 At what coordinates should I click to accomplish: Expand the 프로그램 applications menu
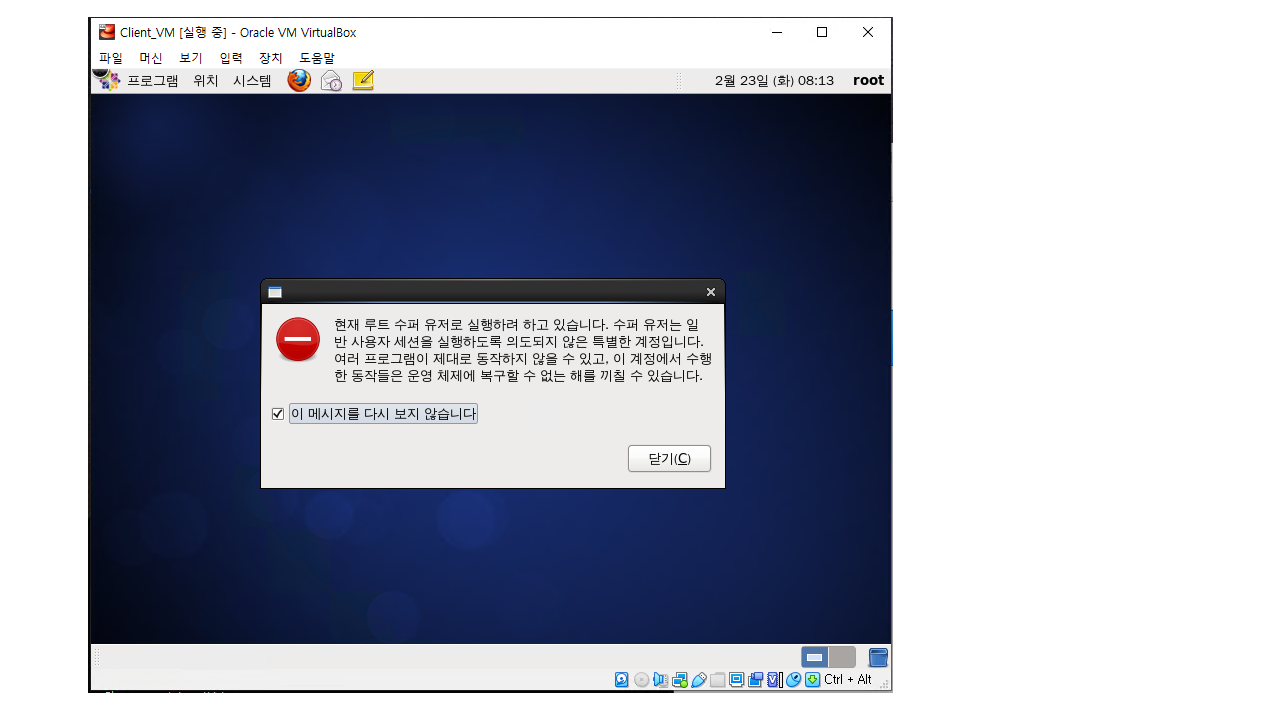152,81
